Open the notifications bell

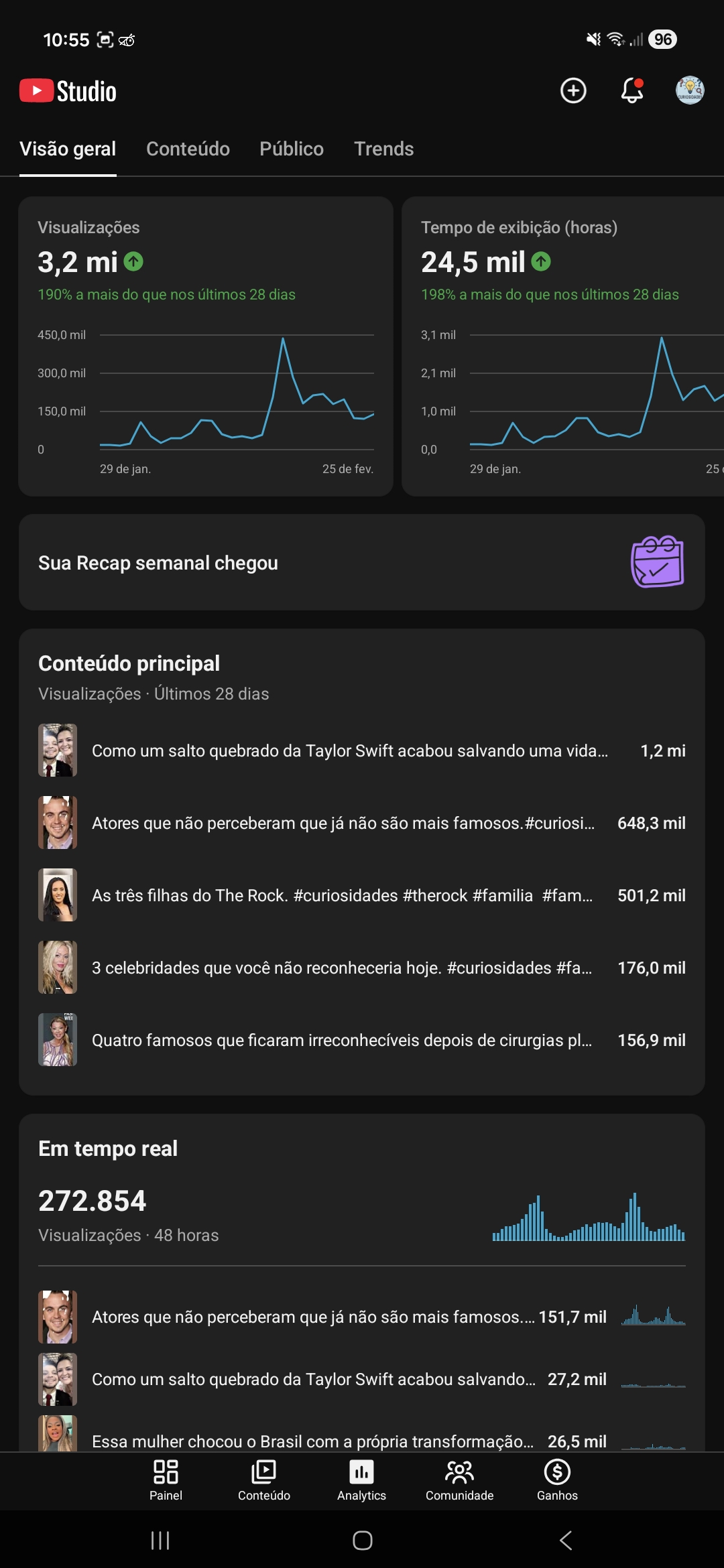631,90
